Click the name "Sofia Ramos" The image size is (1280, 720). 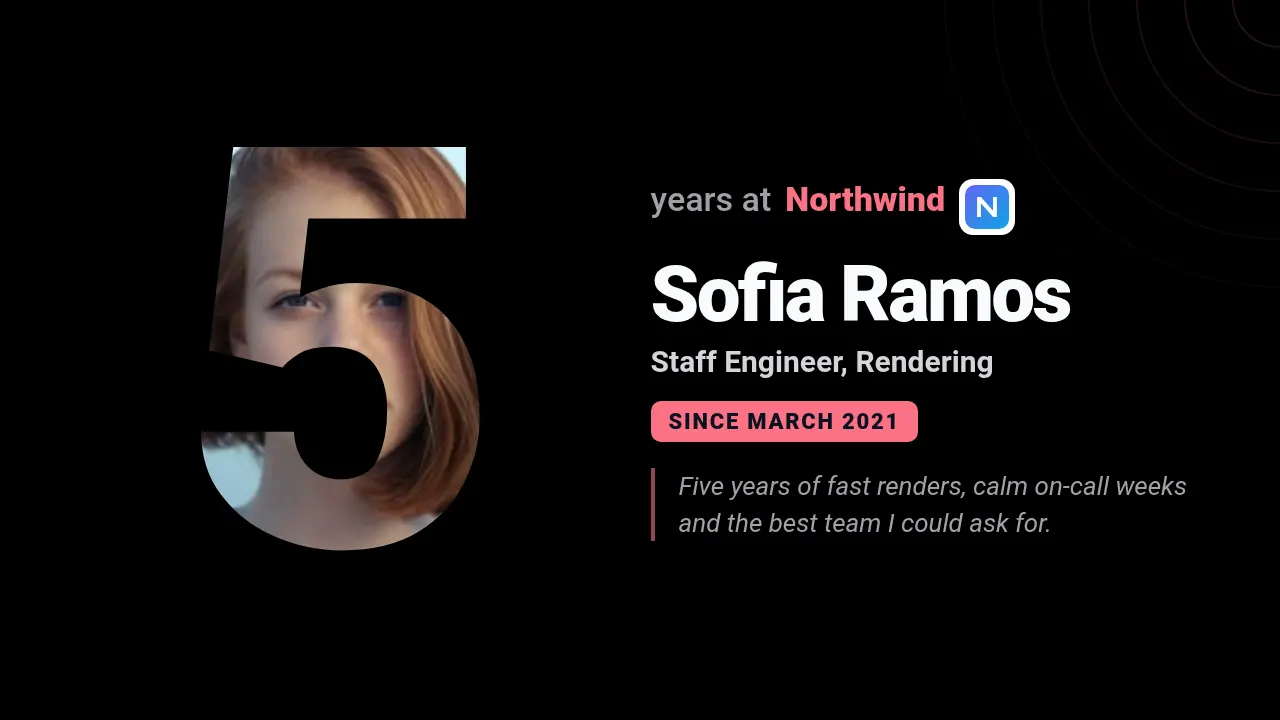(861, 294)
